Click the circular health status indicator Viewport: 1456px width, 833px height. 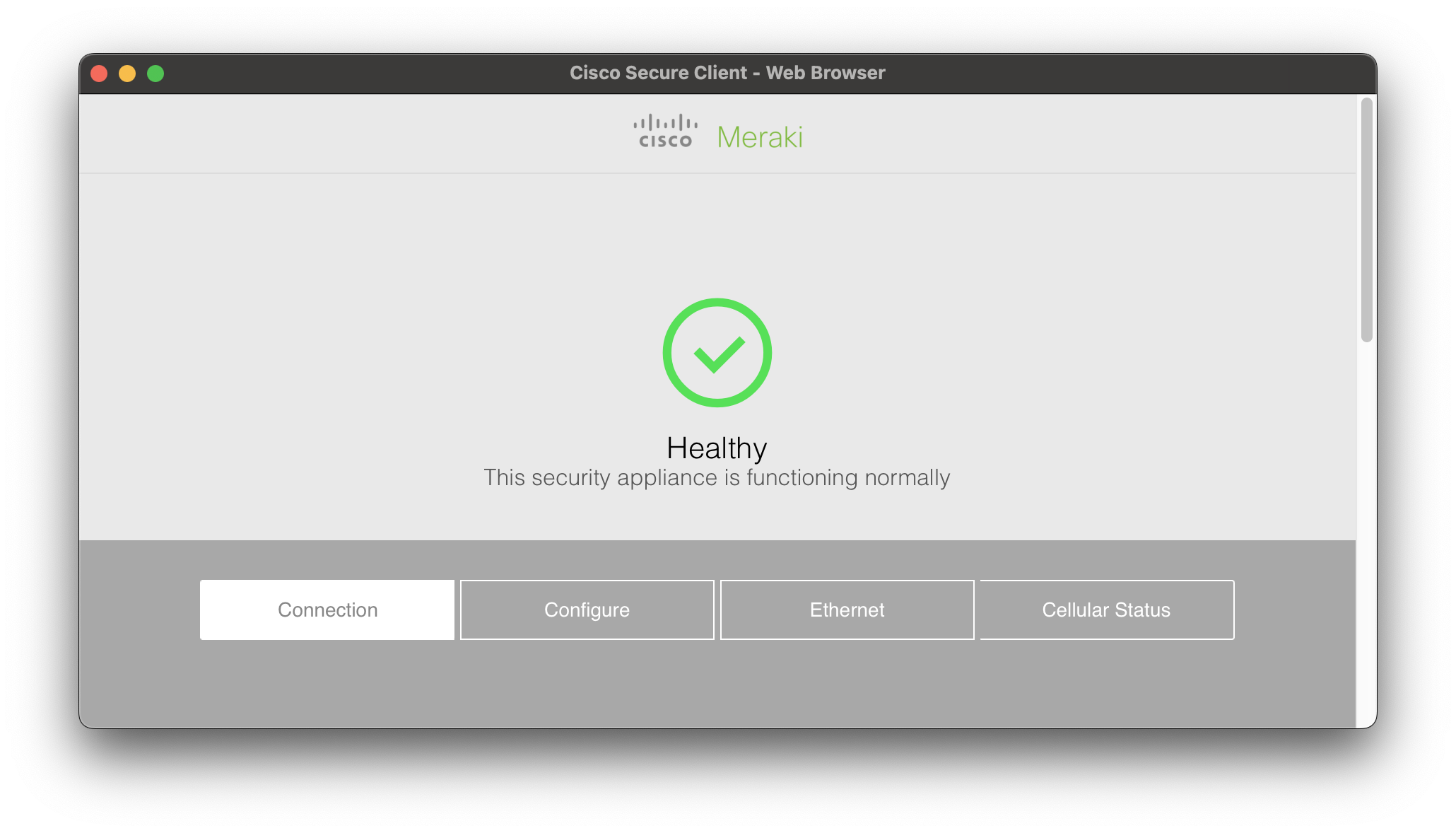pos(717,352)
